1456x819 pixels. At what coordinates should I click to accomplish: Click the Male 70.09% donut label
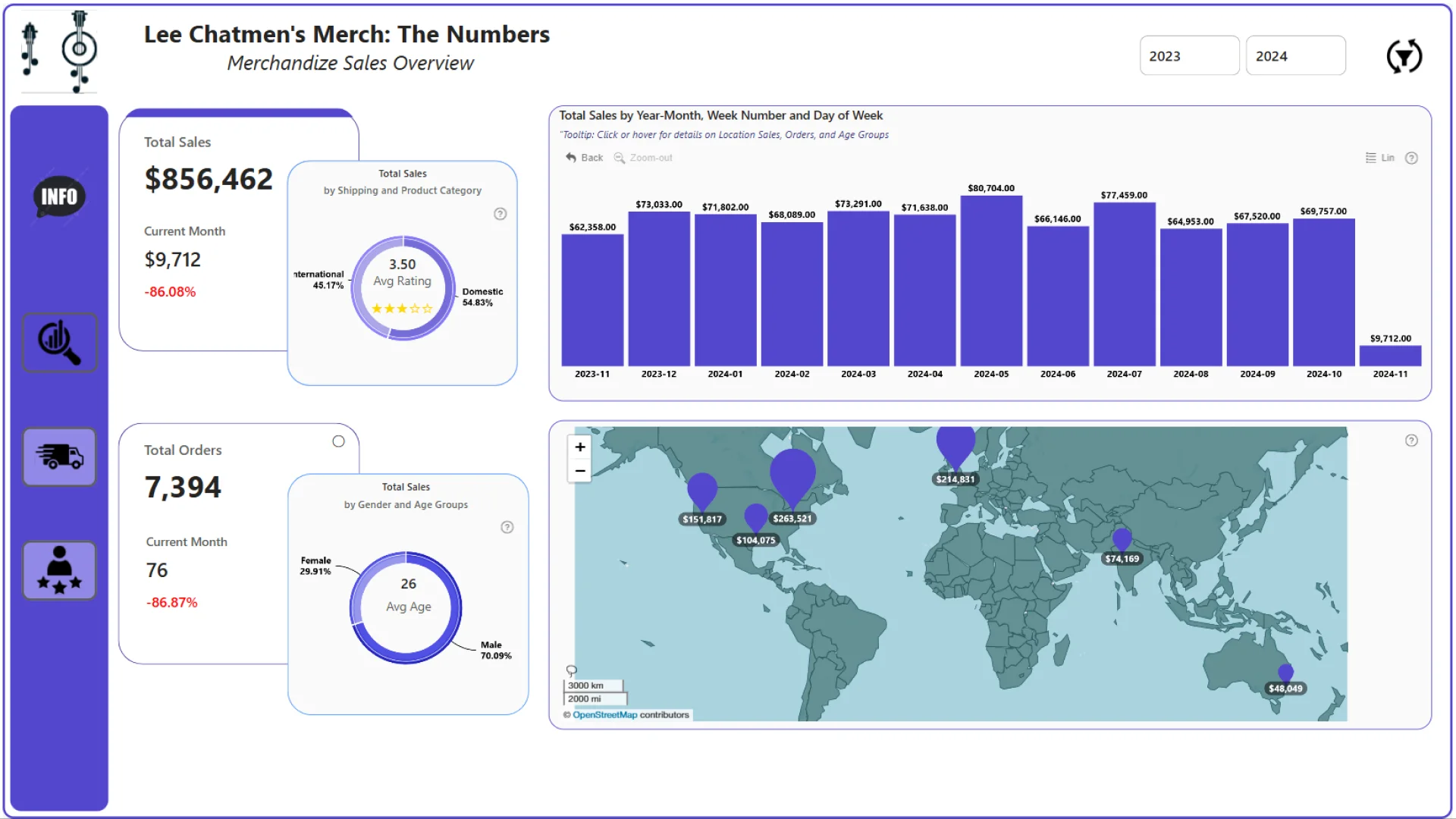tap(496, 650)
